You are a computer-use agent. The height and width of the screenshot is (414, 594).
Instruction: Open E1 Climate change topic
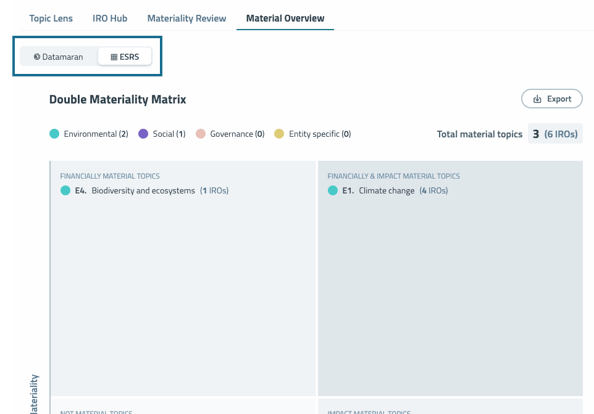point(395,191)
